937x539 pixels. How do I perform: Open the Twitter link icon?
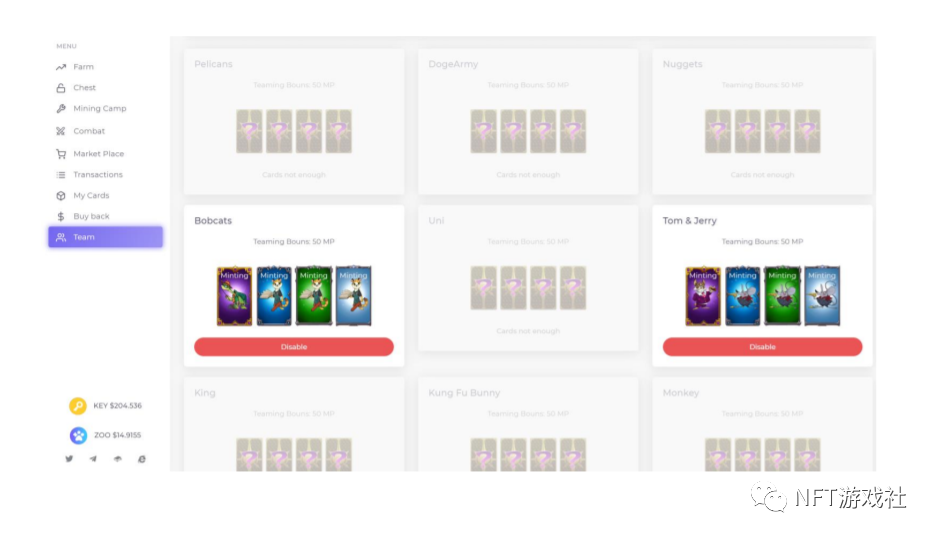click(x=69, y=459)
